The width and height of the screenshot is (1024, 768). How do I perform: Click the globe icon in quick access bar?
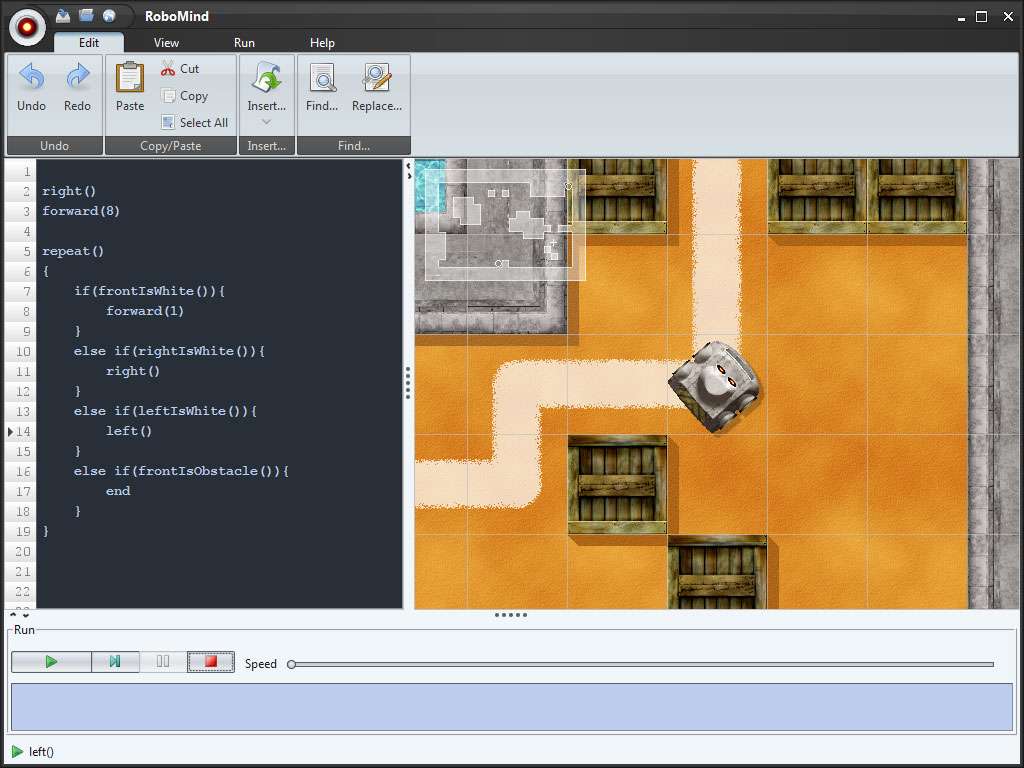[x=109, y=15]
